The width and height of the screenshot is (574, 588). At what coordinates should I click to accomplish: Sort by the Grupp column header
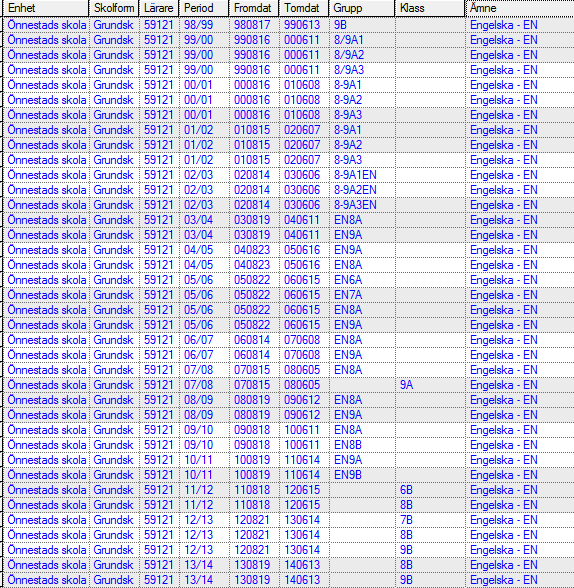(362, 8)
